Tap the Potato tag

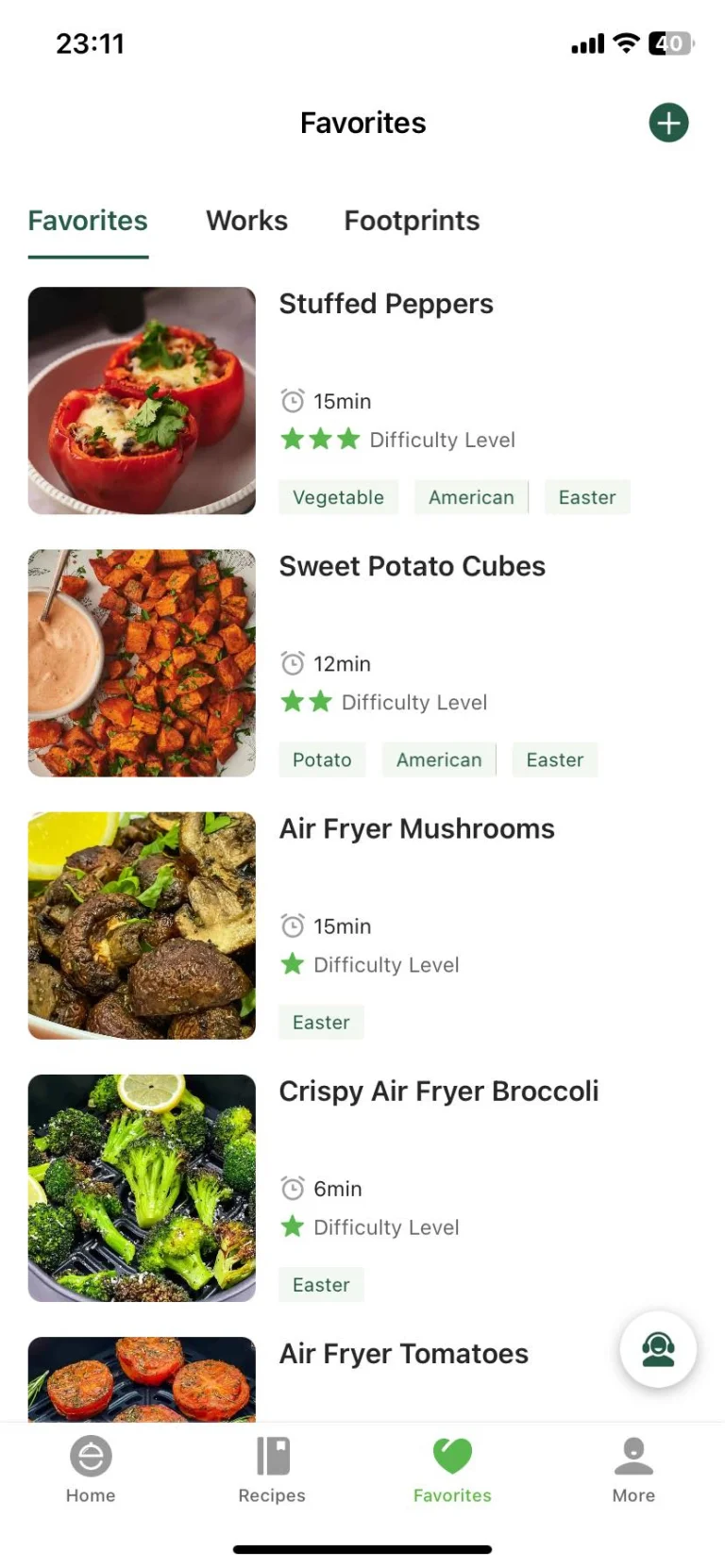pos(322,759)
